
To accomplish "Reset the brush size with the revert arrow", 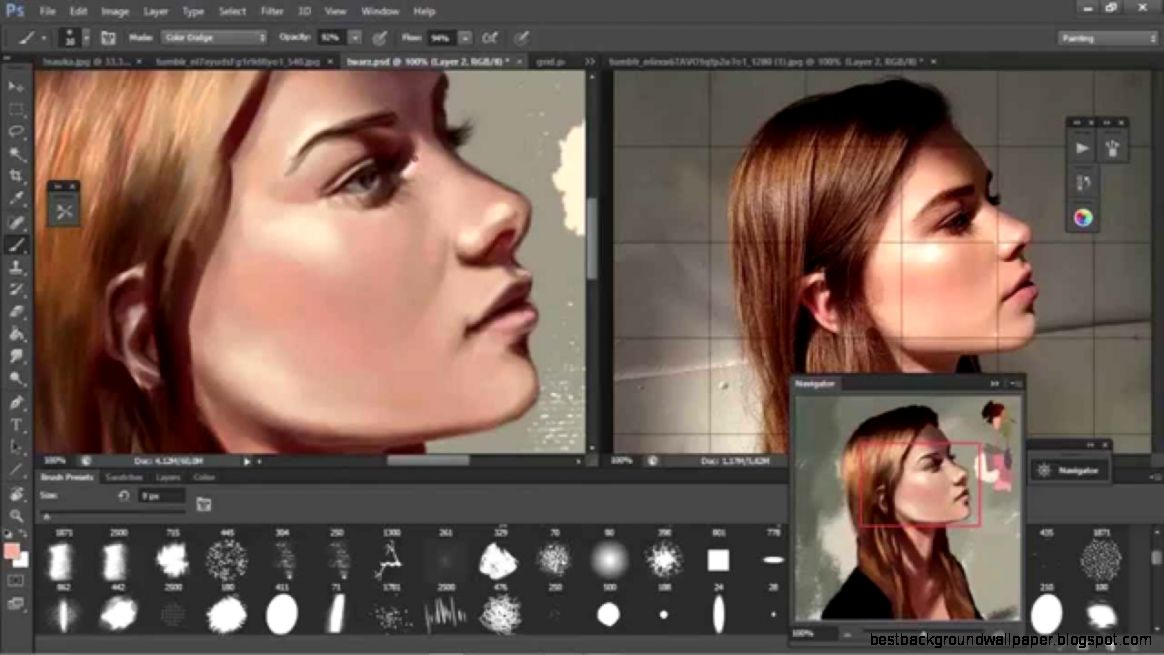I will [x=124, y=496].
